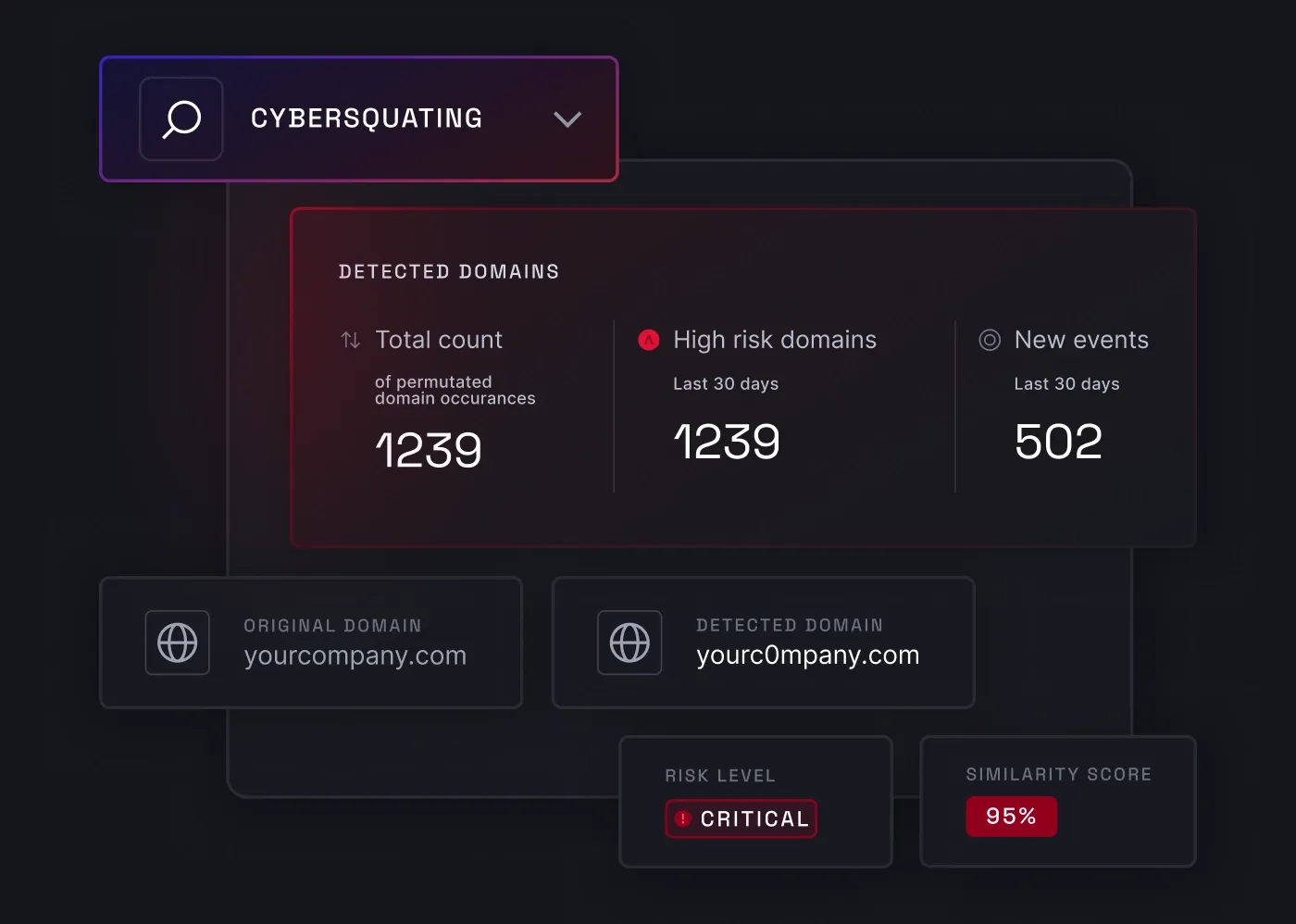Screen dimensions: 1296x924
Task: Click the CRITICAL risk level badge
Action: 741,818
